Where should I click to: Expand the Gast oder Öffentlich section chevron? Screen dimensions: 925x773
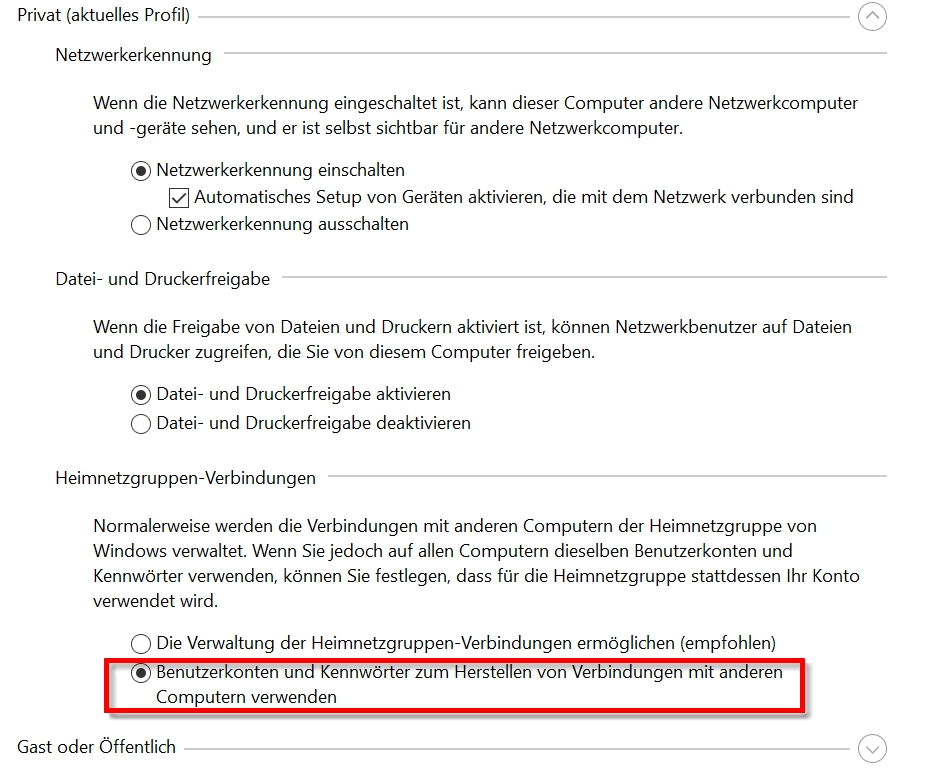[x=872, y=748]
